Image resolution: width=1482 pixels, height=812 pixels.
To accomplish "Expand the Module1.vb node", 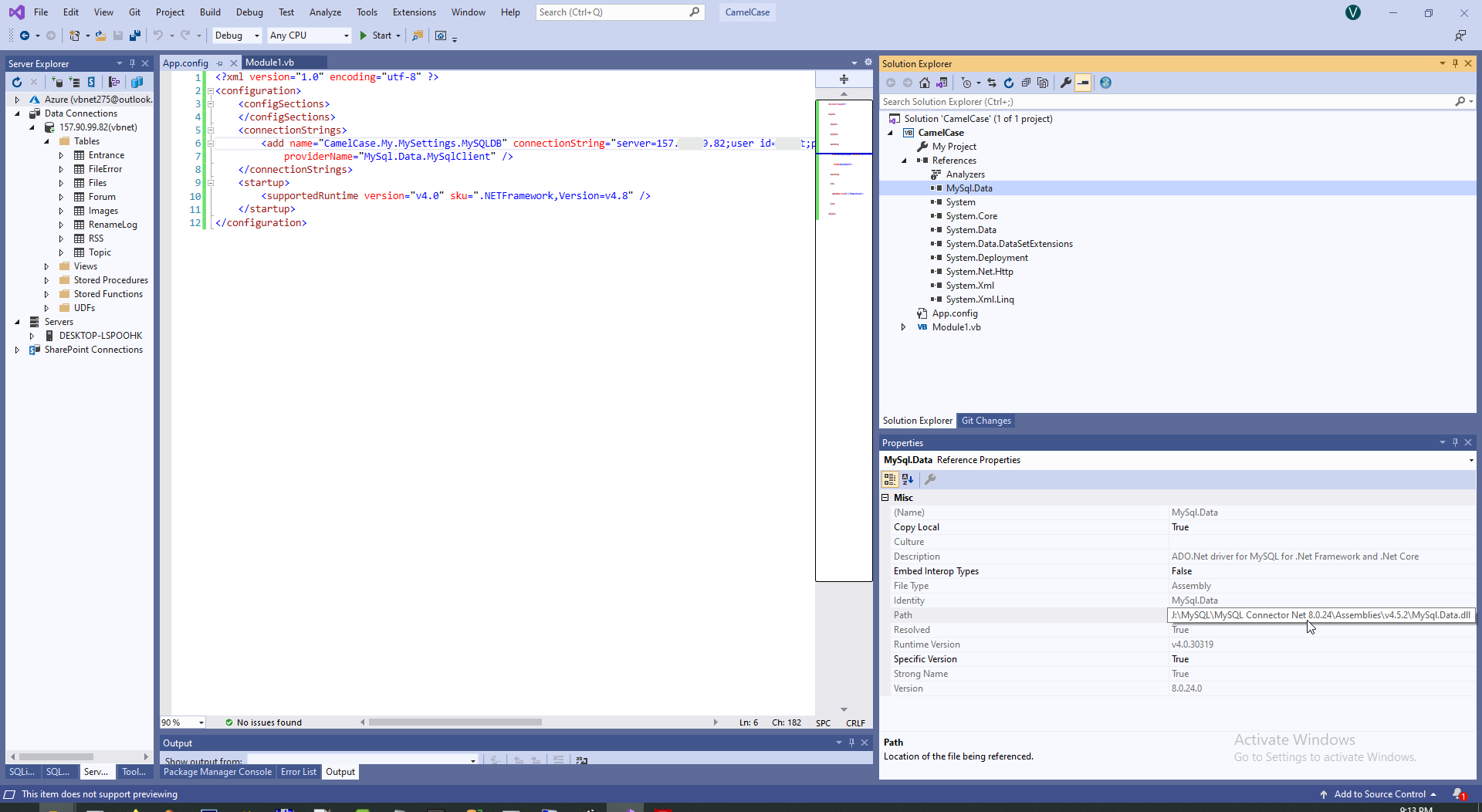I will [904, 327].
